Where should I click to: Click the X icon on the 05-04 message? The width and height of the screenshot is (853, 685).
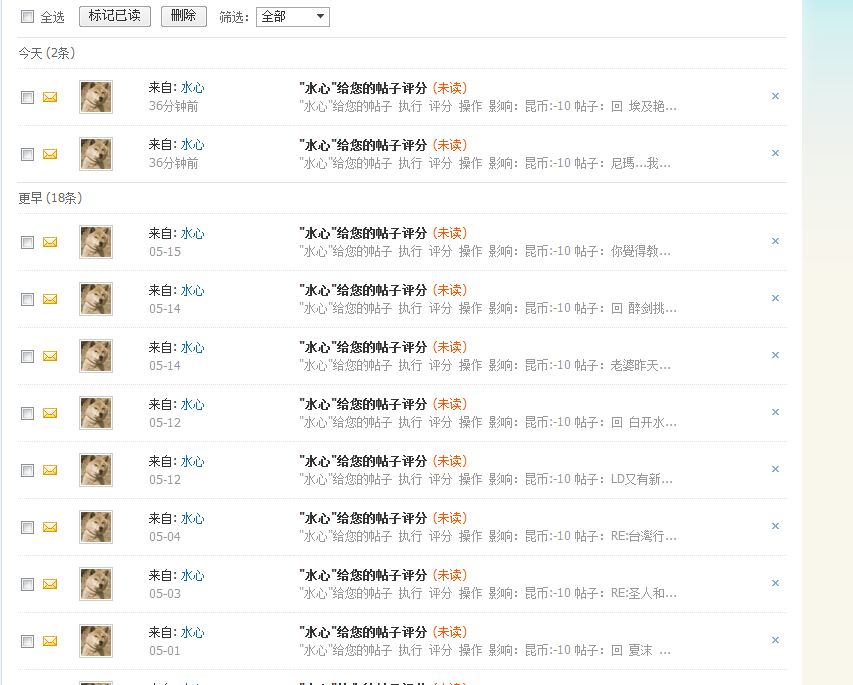(x=775, y=526)
